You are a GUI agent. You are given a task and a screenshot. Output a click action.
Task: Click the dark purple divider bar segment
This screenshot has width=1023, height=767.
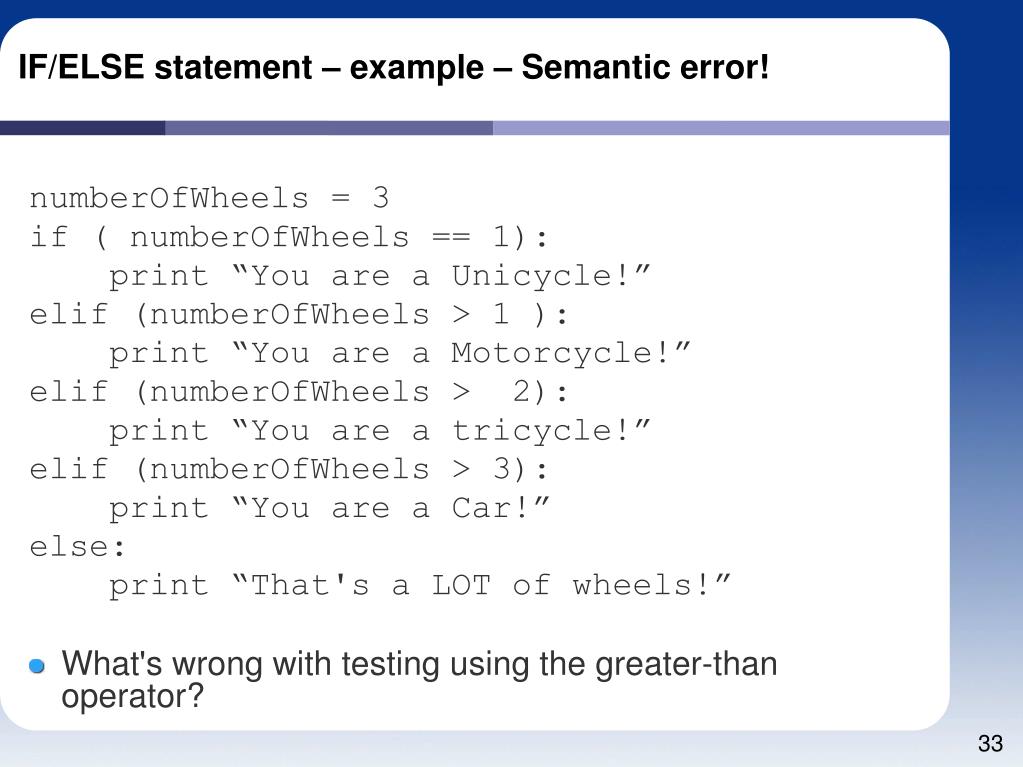tap(82, 128)
